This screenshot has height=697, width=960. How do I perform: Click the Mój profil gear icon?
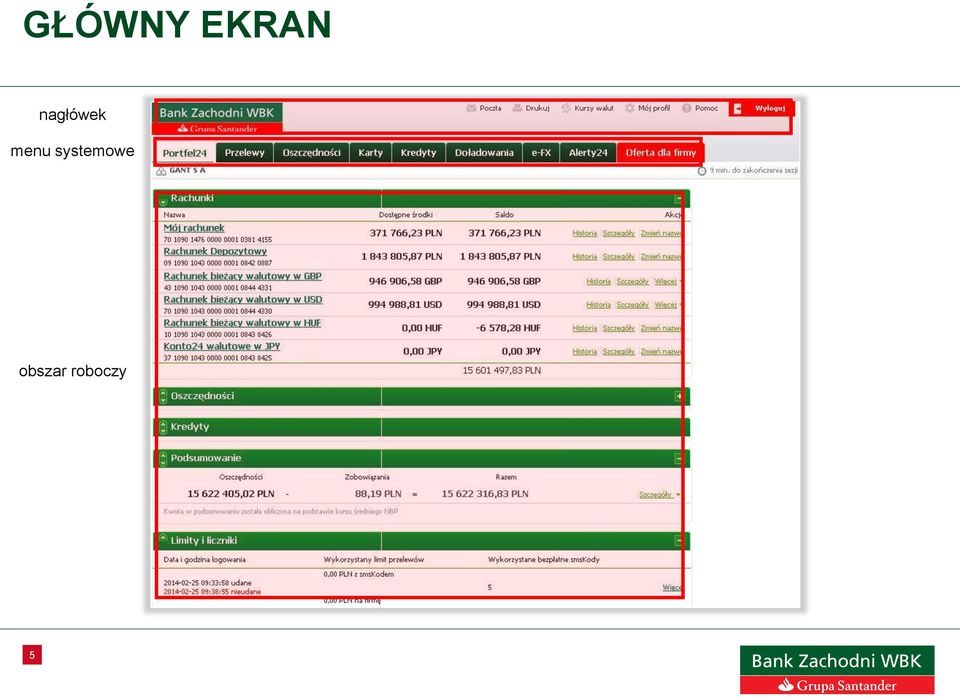coord(629,108)
